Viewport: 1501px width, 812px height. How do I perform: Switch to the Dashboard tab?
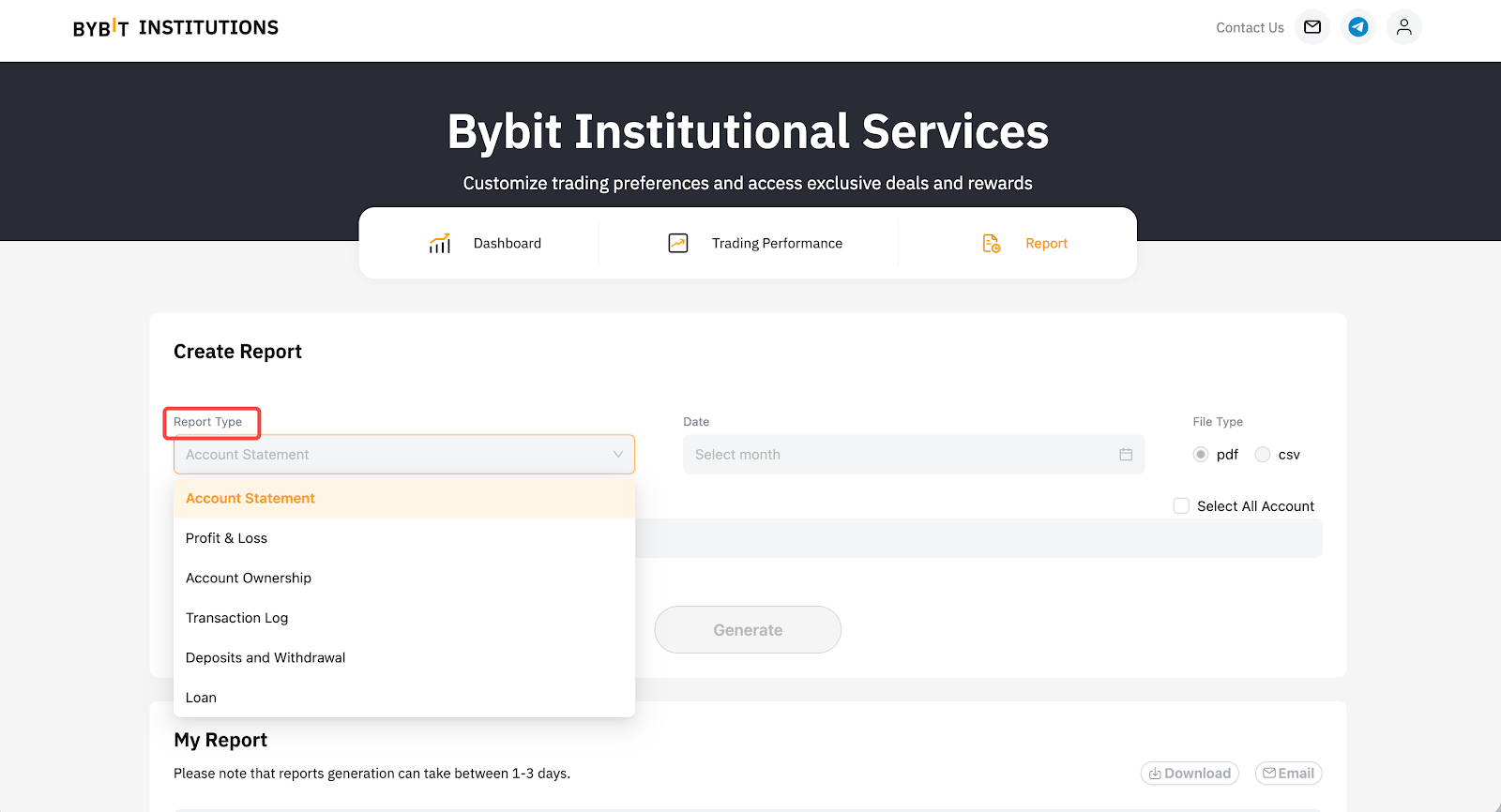pyautogui.click(x=507, y=244)
